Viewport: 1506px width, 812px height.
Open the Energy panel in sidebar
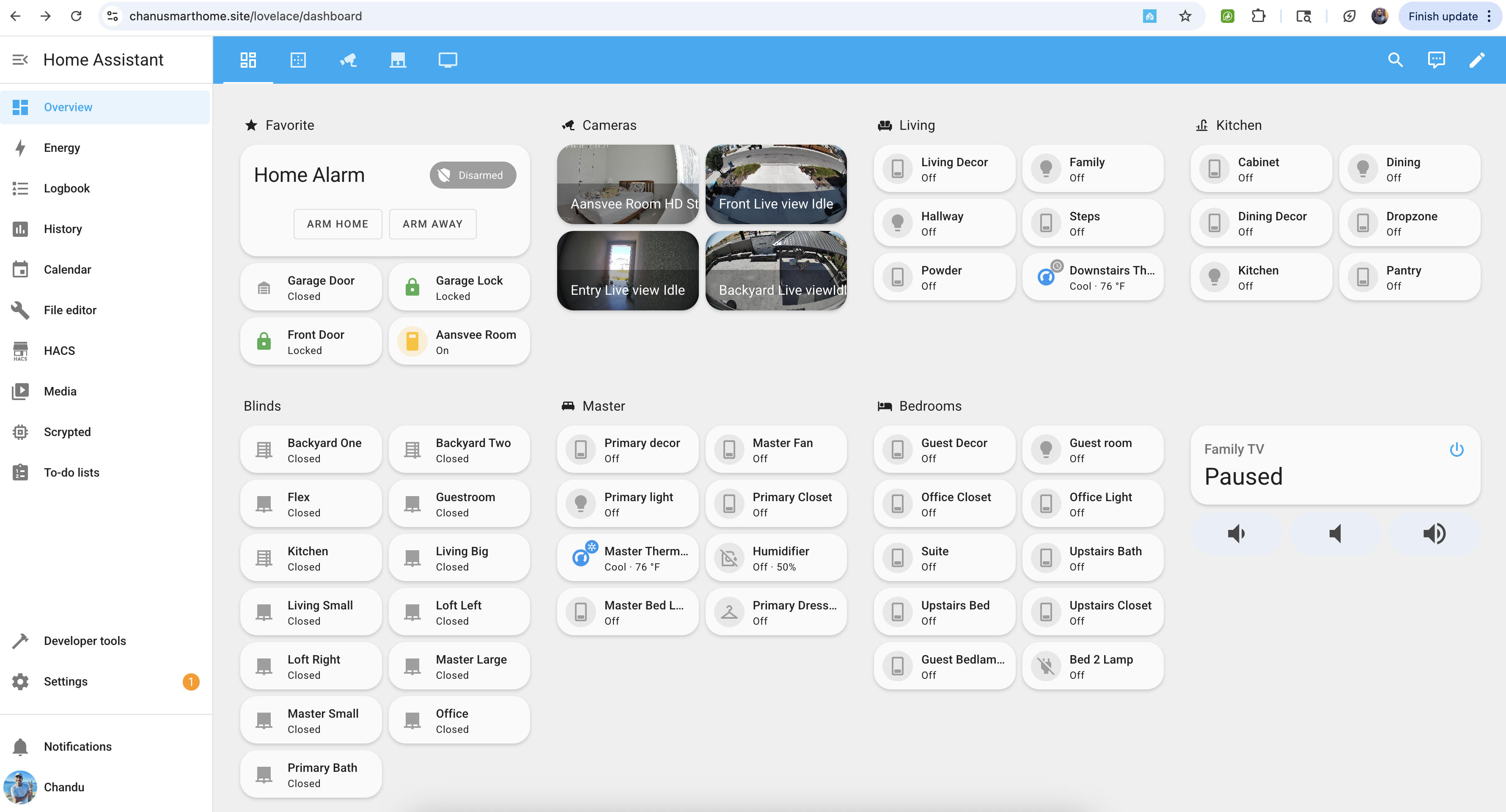pos(61,148)
